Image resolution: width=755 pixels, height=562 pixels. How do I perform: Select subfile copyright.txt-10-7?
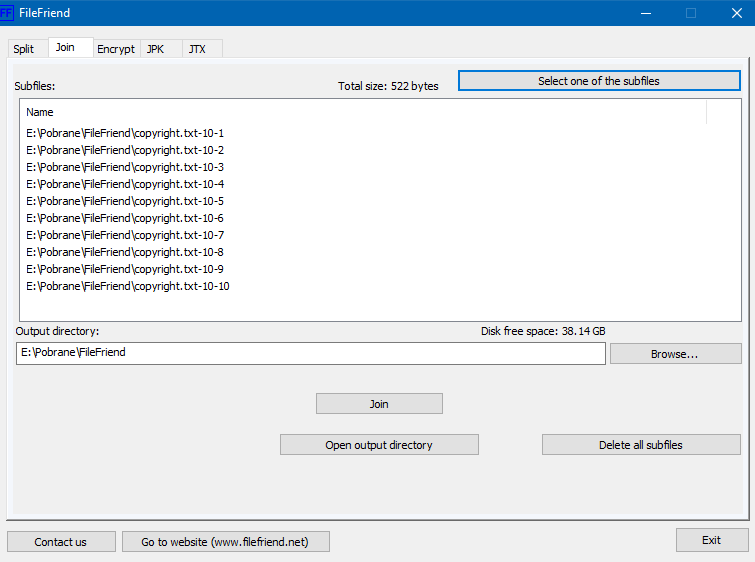pyautogui.click(x=125, y=235)
